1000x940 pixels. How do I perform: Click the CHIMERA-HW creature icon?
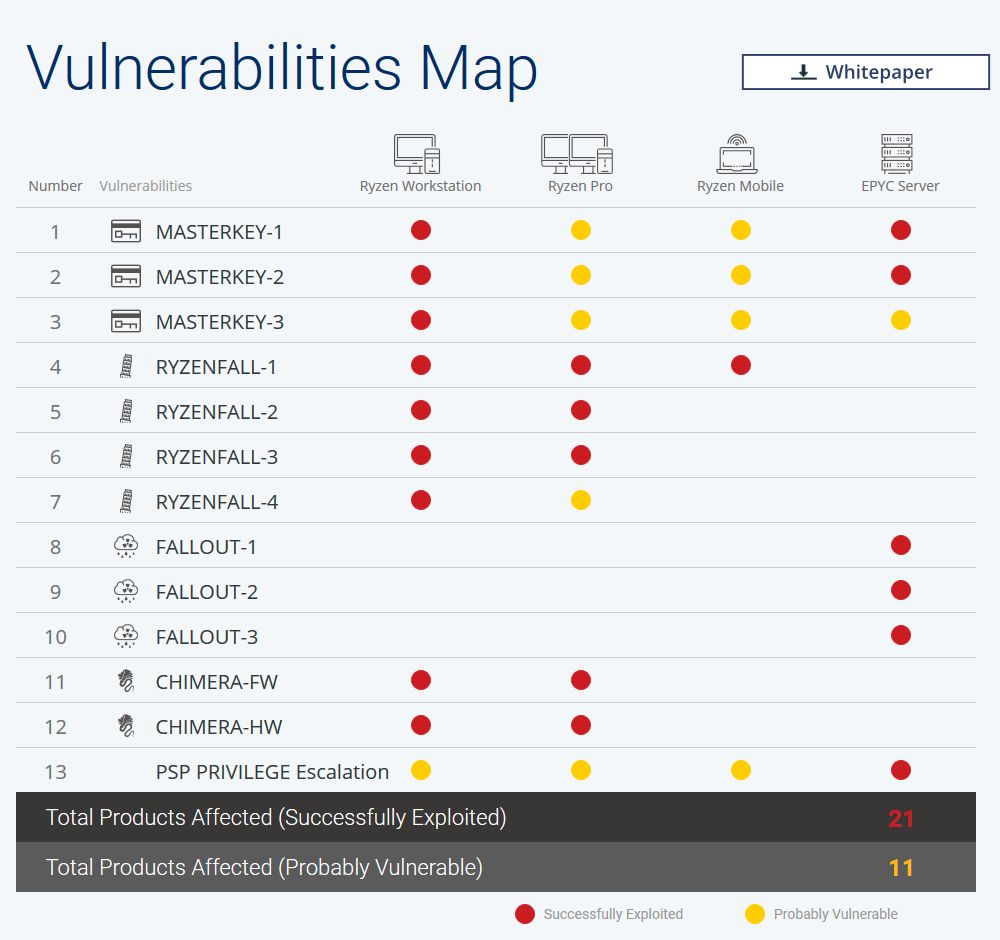click(x=126, y=726)
